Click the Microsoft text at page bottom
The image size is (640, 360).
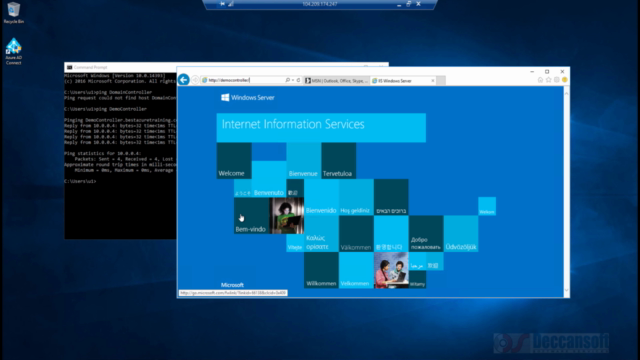232,285
